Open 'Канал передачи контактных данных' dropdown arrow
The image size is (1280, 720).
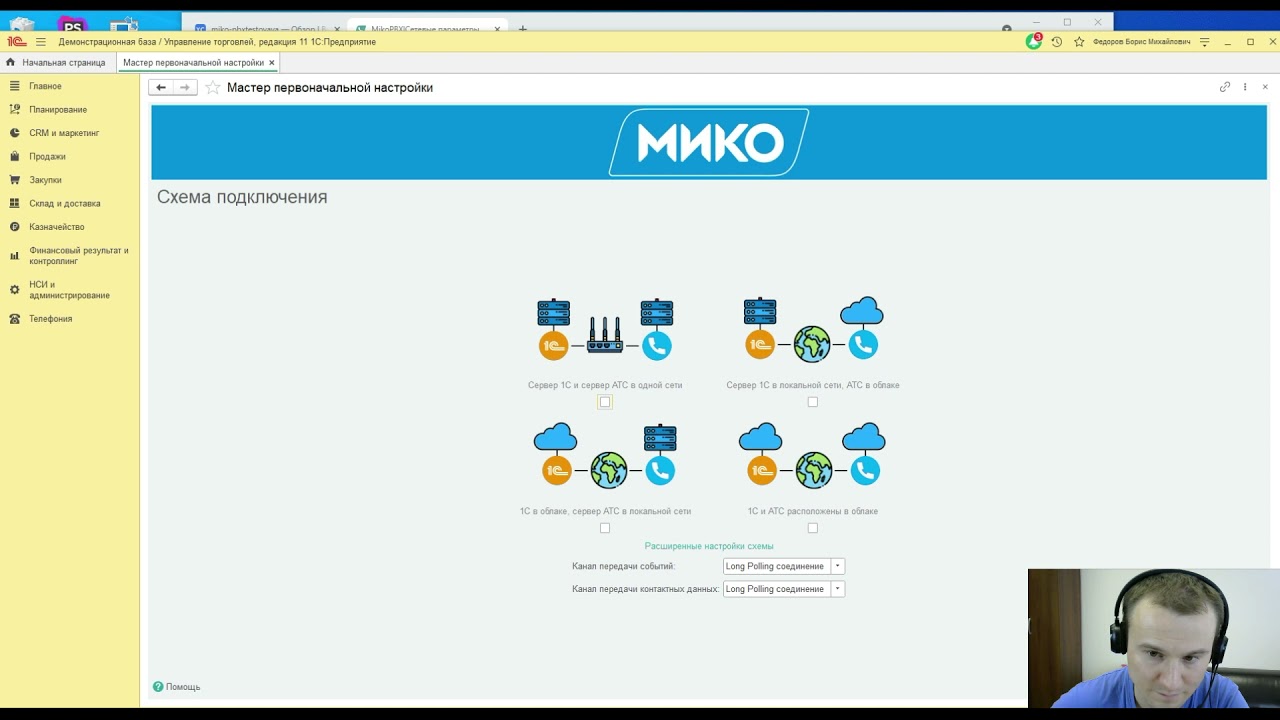pos(838,589)
